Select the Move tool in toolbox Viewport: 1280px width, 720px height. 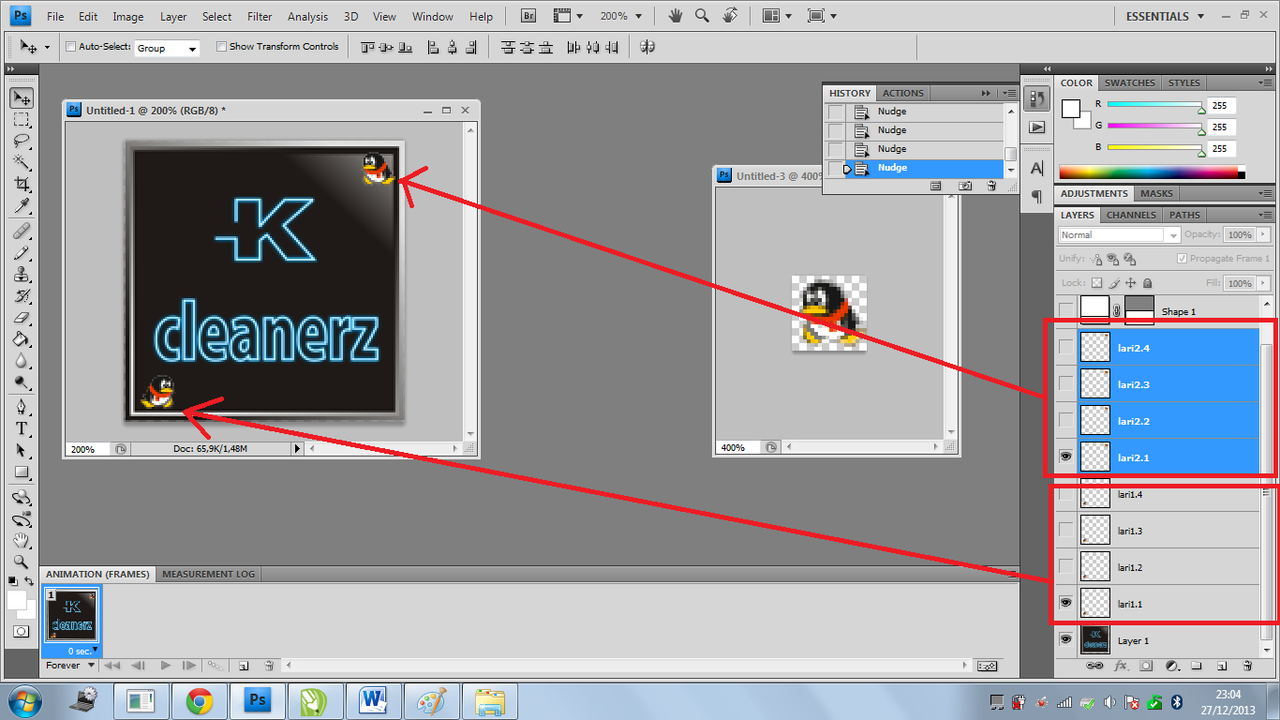(x=22, y=98)
